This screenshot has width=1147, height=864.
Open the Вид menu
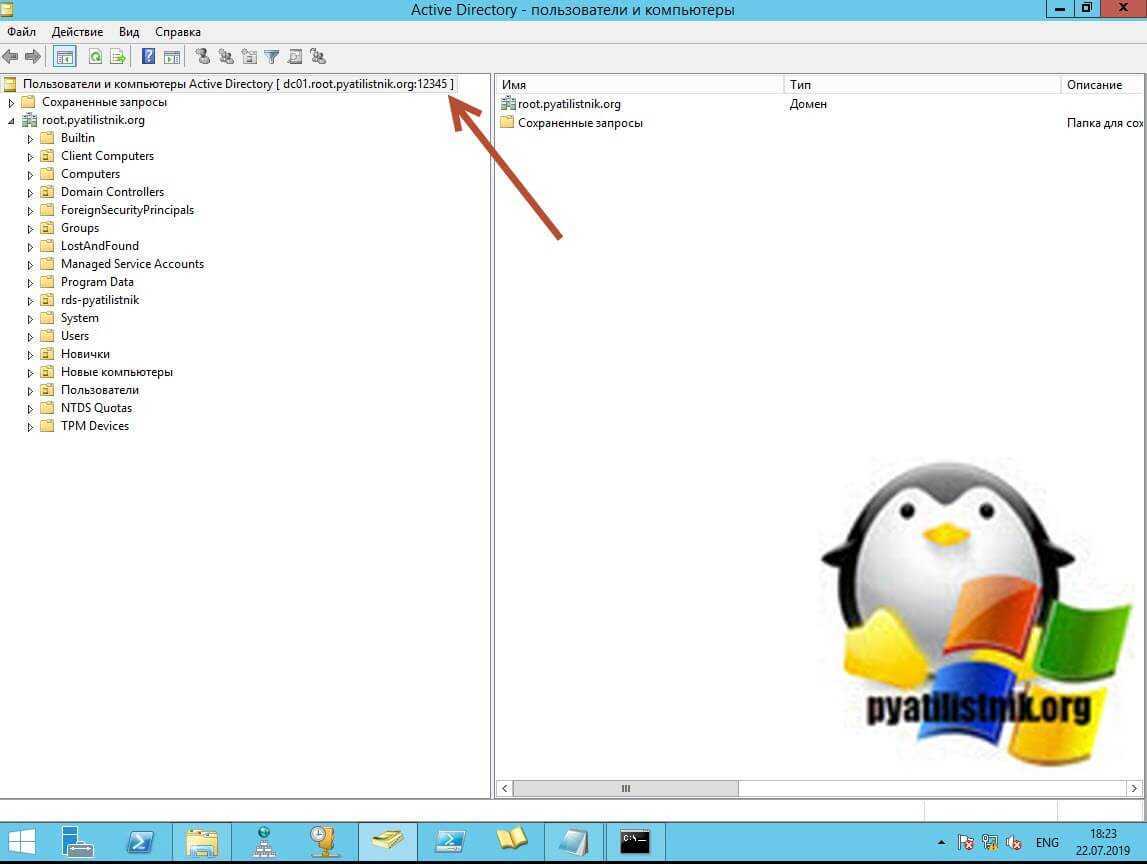click(x=129, y=32)
